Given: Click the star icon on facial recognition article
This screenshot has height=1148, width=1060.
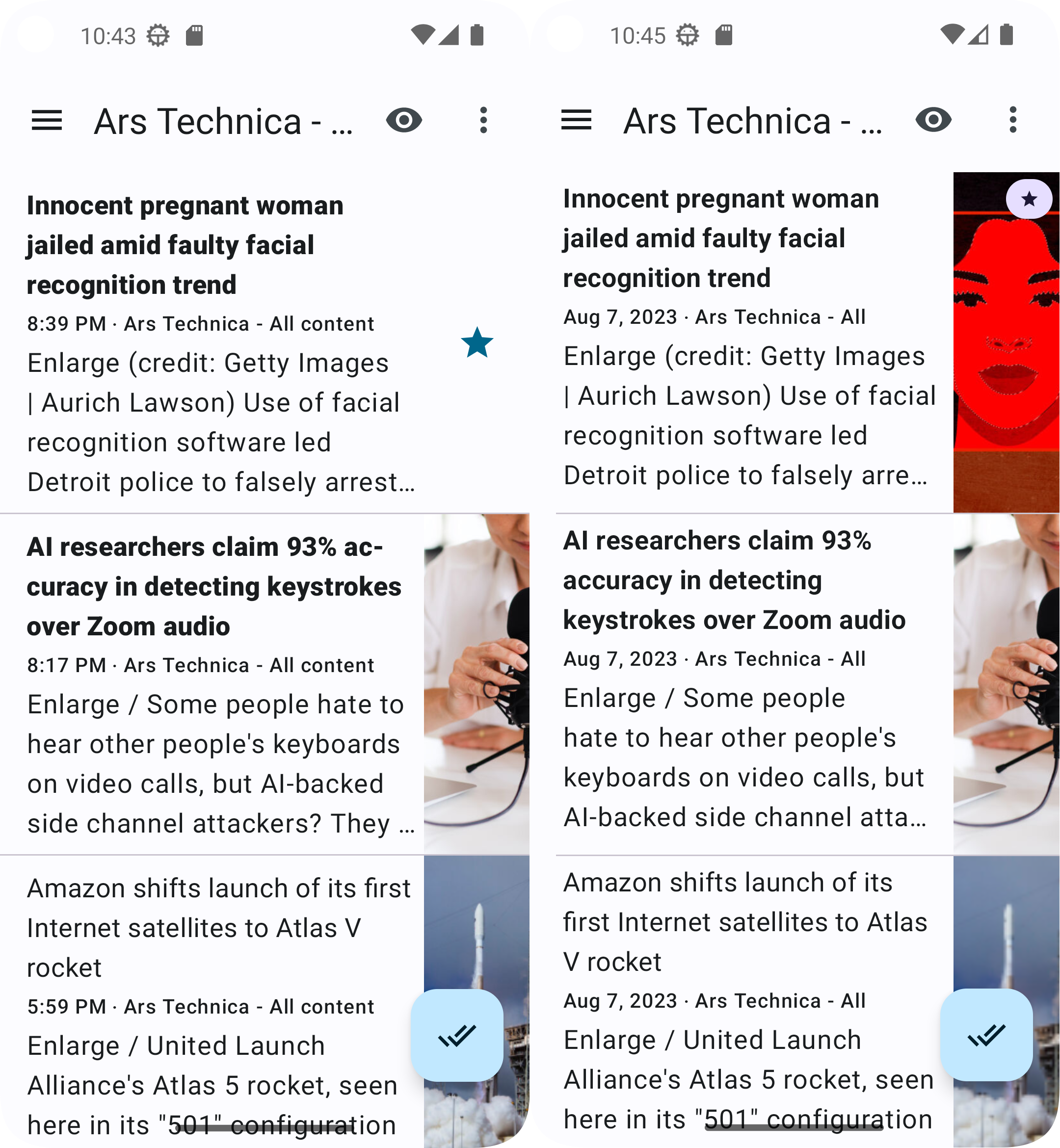Looking at the screenshot, I should point(478,344).
